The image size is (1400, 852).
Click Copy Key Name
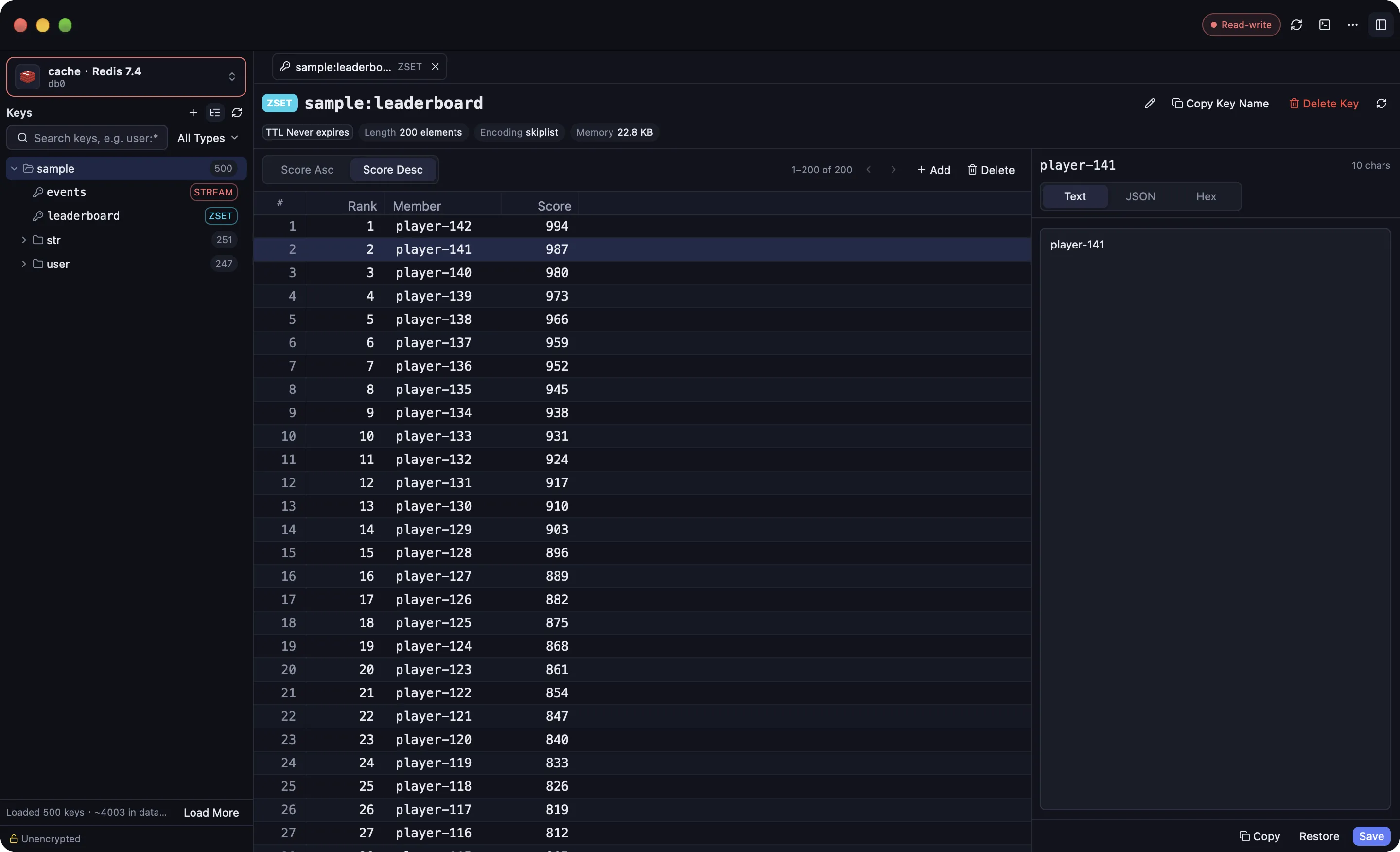pyautogui.click(x=1221, y=104)
